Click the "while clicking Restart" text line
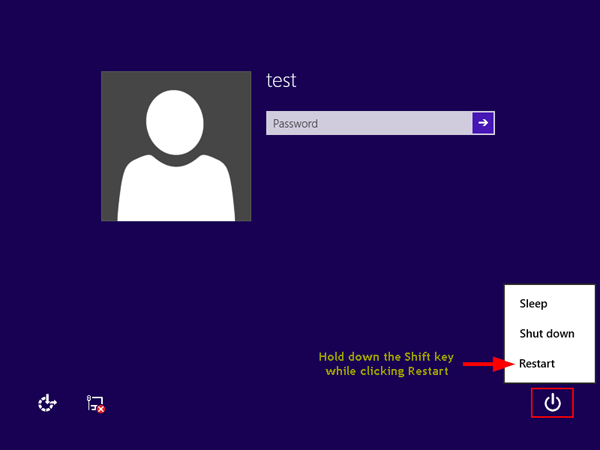The height and width of the screenshot is (450, 600). tap(384, 371)
